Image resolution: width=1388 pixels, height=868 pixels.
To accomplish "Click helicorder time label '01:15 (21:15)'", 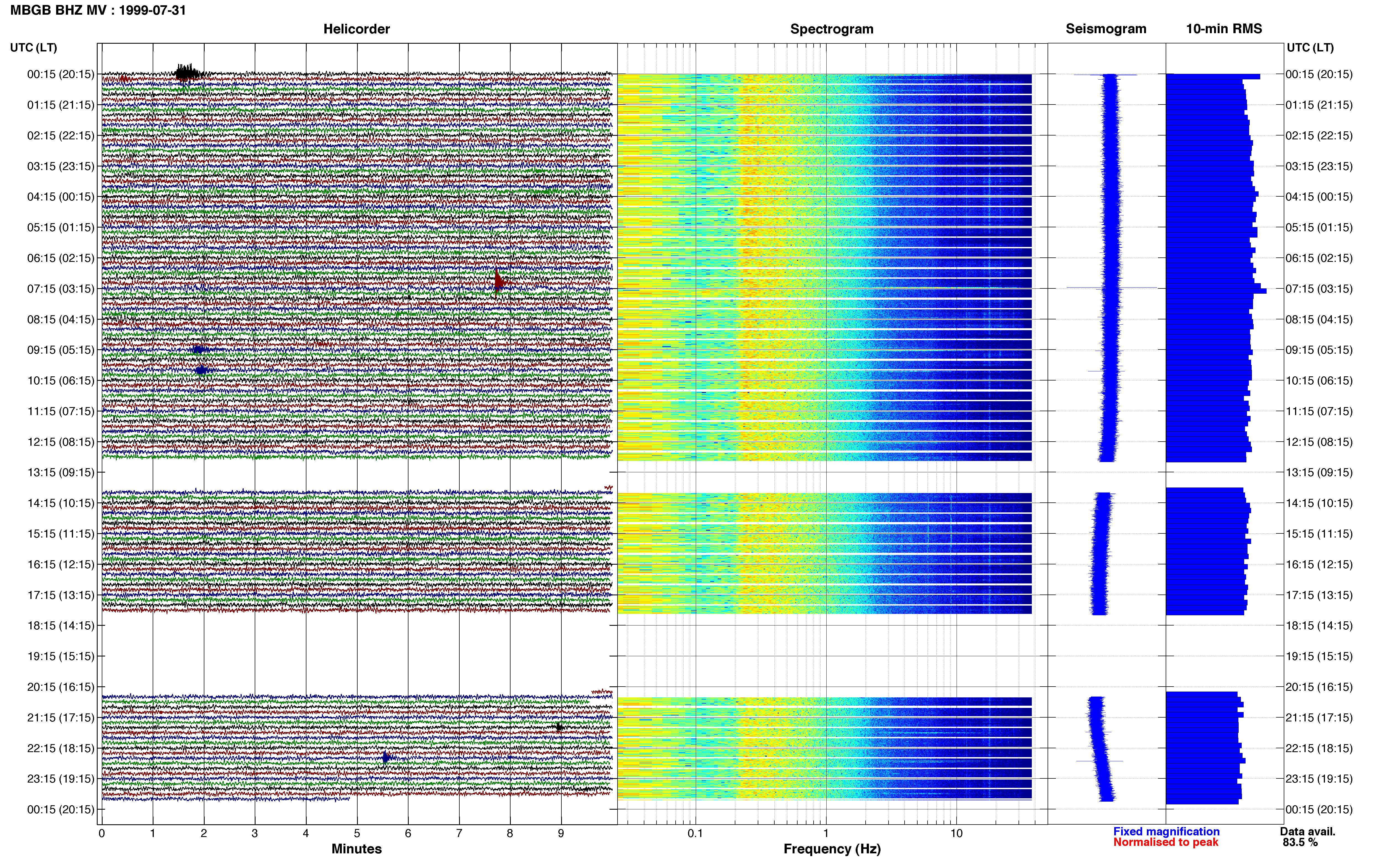I will (x=61, y=105).
